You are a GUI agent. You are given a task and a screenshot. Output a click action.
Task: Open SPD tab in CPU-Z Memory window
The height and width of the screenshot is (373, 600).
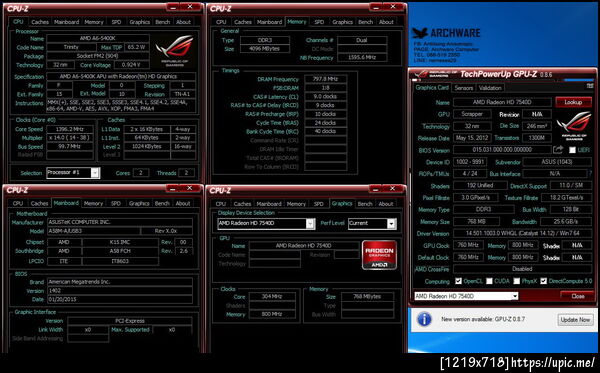point(319,22)
